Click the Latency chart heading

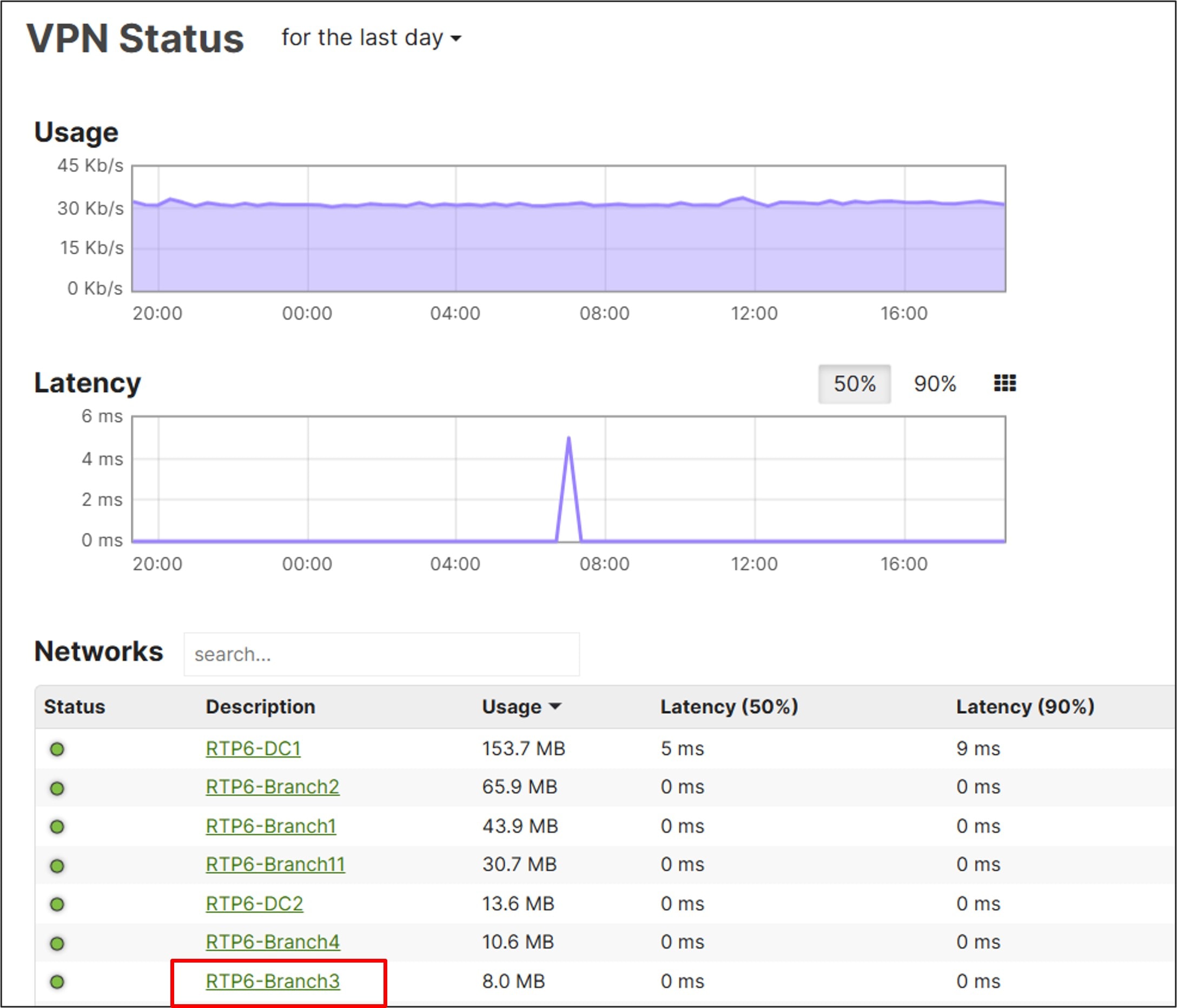pos(88,383)
